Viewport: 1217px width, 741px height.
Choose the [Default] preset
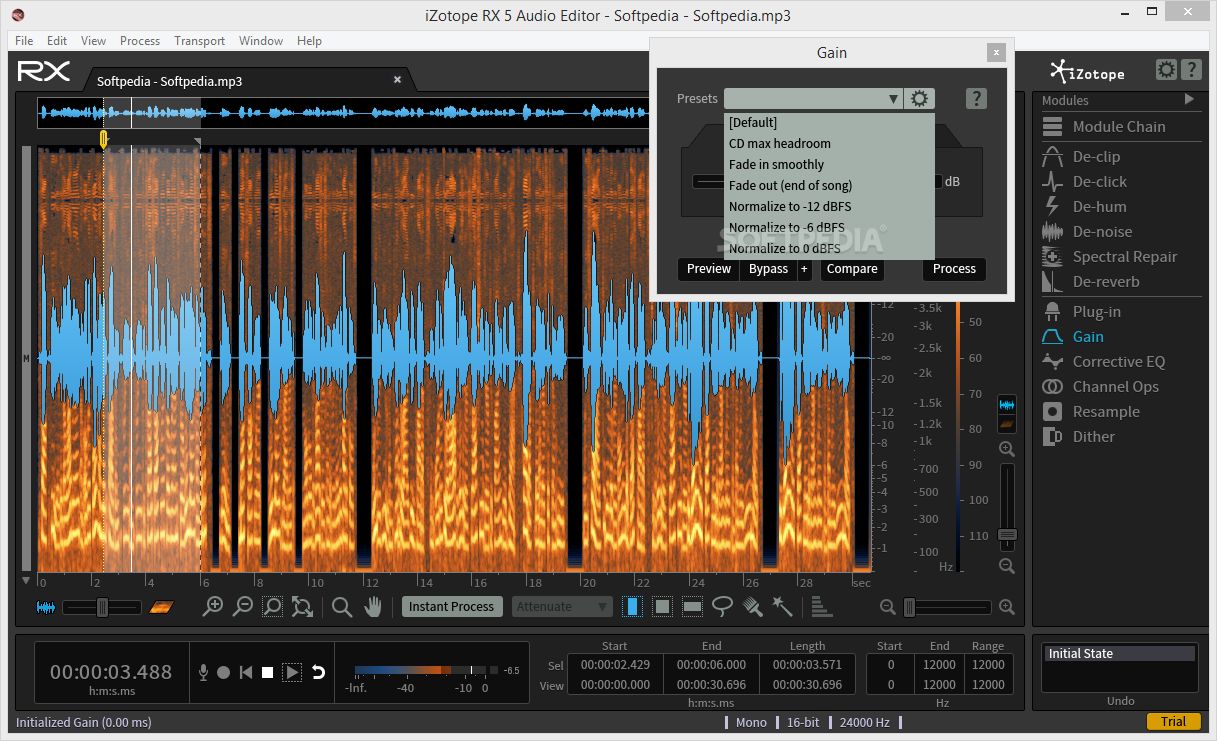(829, 122)
